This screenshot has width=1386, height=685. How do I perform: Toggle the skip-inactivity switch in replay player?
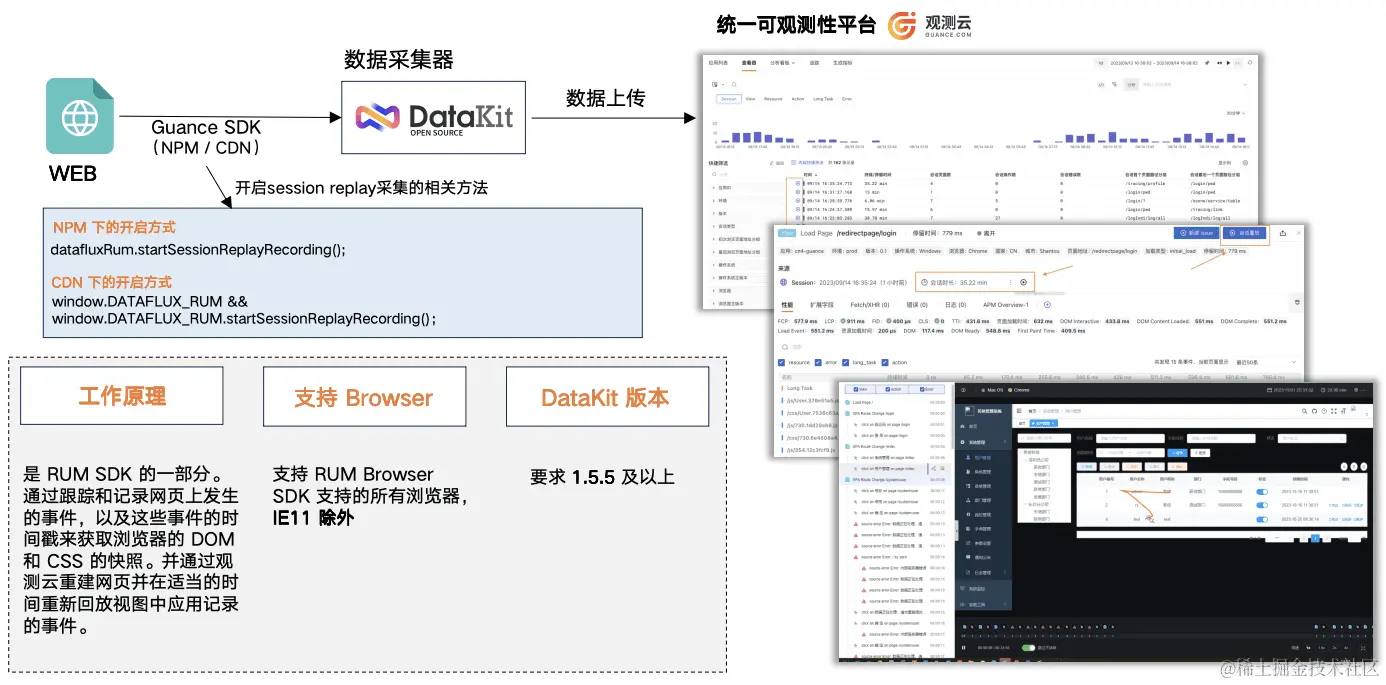point(1029,647)
